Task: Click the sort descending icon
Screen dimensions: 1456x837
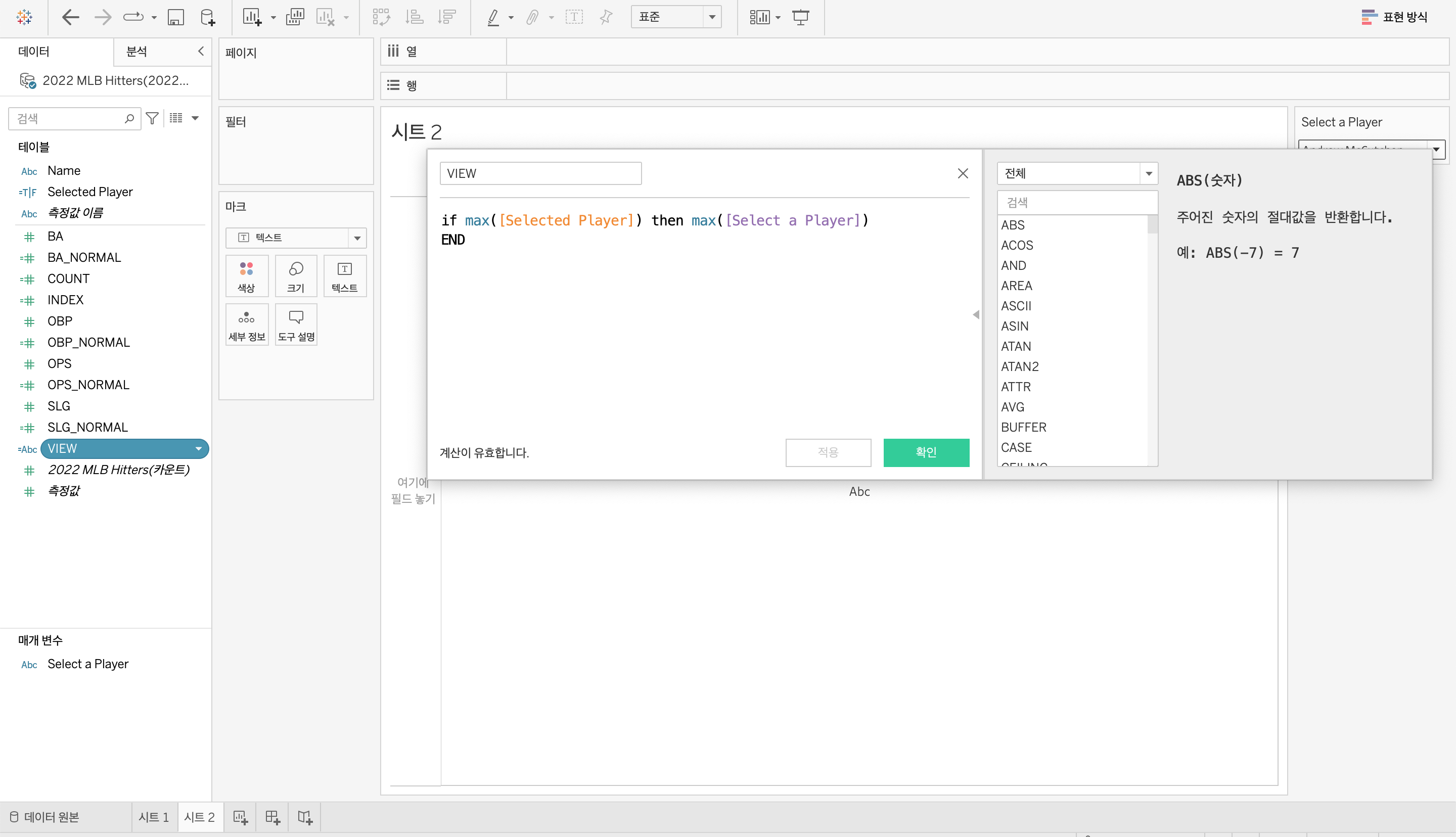Action: click(446, 17)
